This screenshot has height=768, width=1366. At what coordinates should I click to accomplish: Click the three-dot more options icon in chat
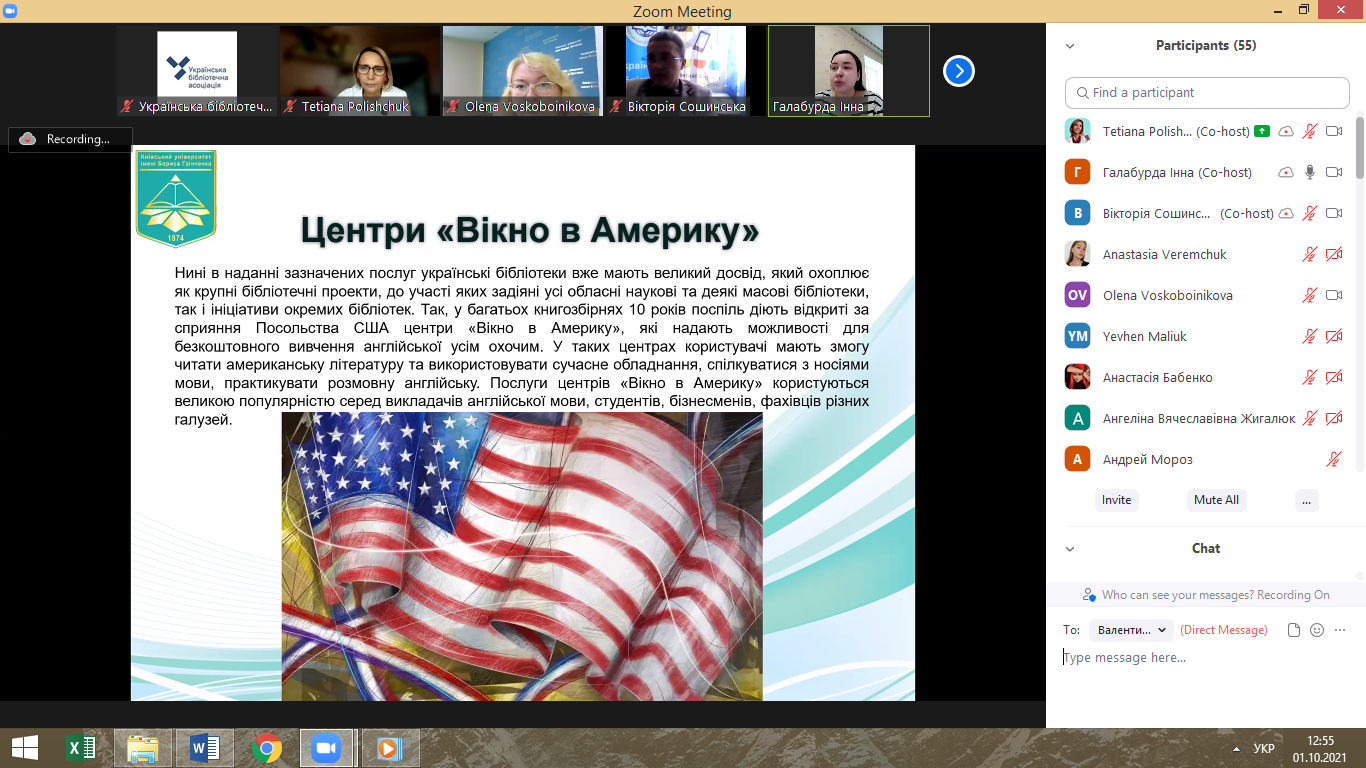click(1340, 630)
